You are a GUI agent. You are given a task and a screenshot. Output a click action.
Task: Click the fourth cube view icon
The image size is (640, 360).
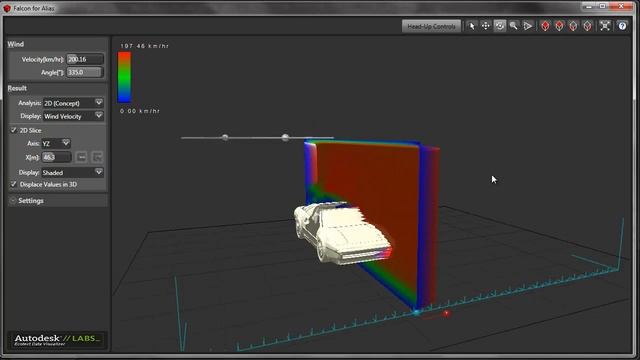tap(587, 26)
